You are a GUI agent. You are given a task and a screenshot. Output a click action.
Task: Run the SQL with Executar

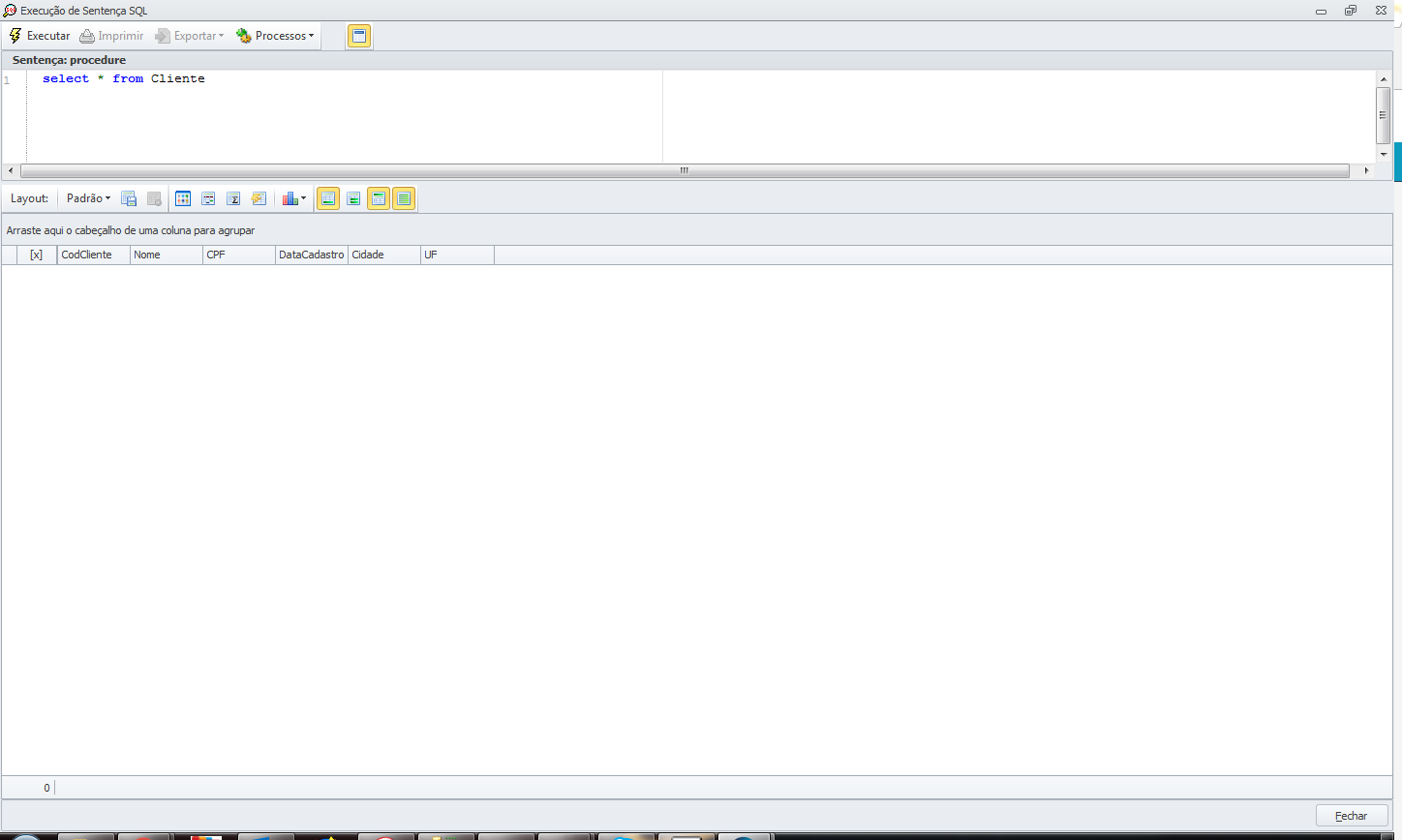[40, 36]
